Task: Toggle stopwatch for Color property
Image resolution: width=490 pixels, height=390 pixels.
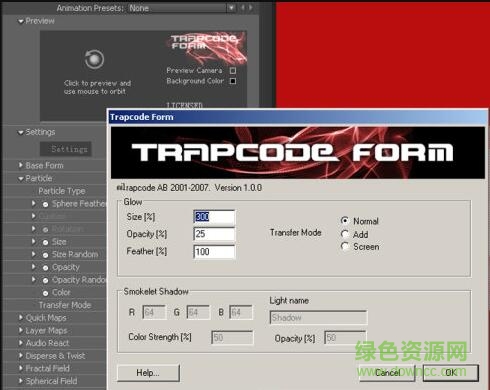Action: click(46, 293)
